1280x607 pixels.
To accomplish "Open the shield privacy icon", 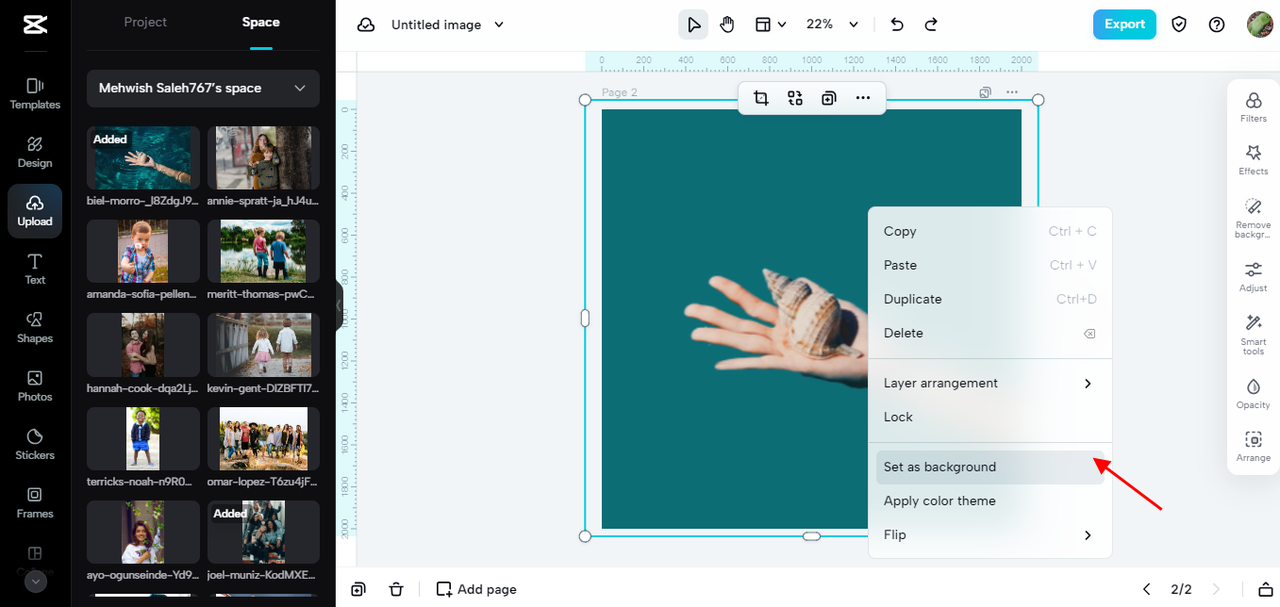I will pyautogui.click(x=1179, y=25).
